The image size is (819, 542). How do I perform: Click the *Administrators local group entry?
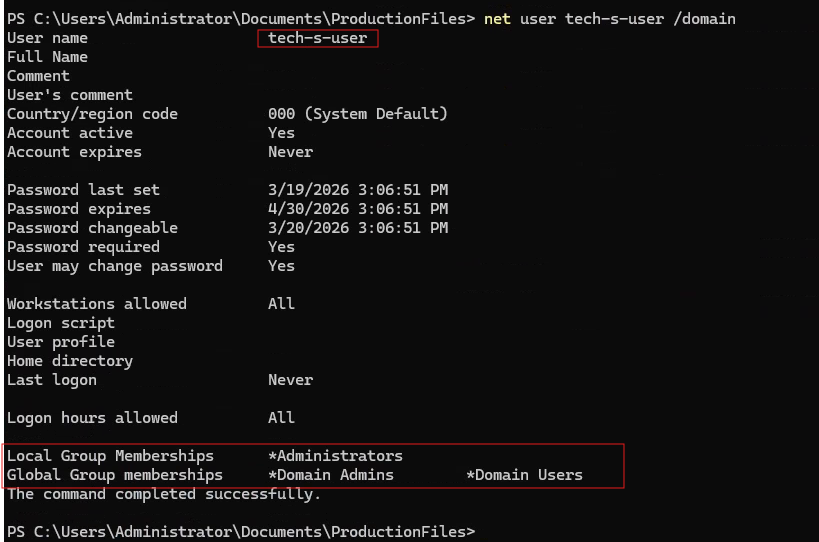[335, 456]
